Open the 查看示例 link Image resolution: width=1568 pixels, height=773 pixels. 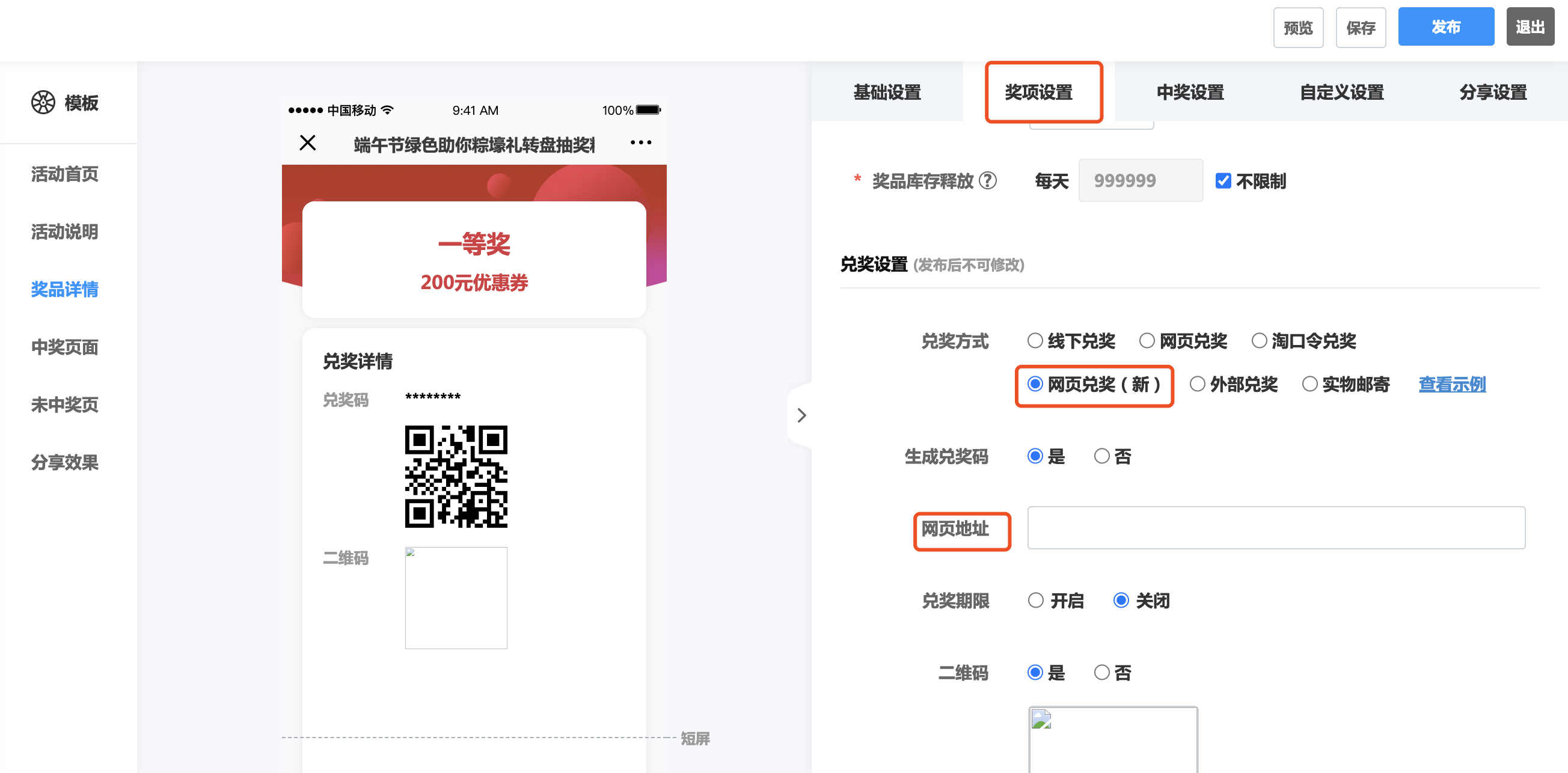coord(1452,384)
